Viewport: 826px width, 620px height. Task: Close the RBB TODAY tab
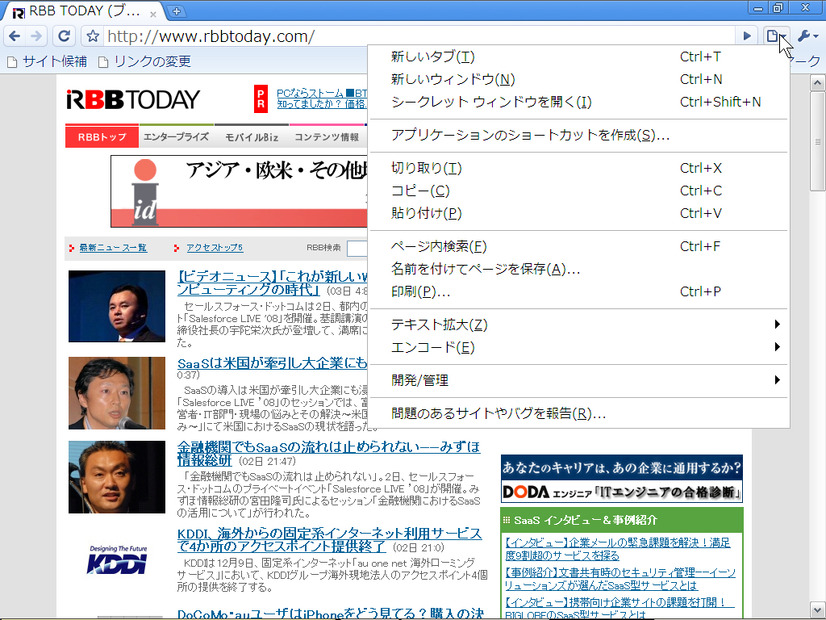click(153, 14)
